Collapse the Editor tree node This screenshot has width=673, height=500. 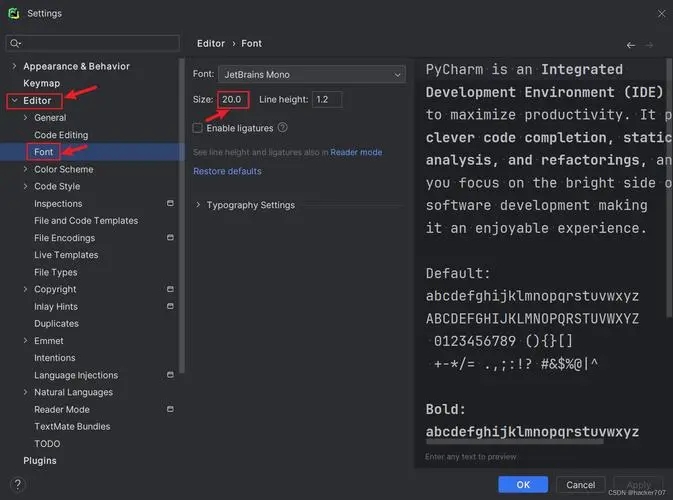(14, 100)
